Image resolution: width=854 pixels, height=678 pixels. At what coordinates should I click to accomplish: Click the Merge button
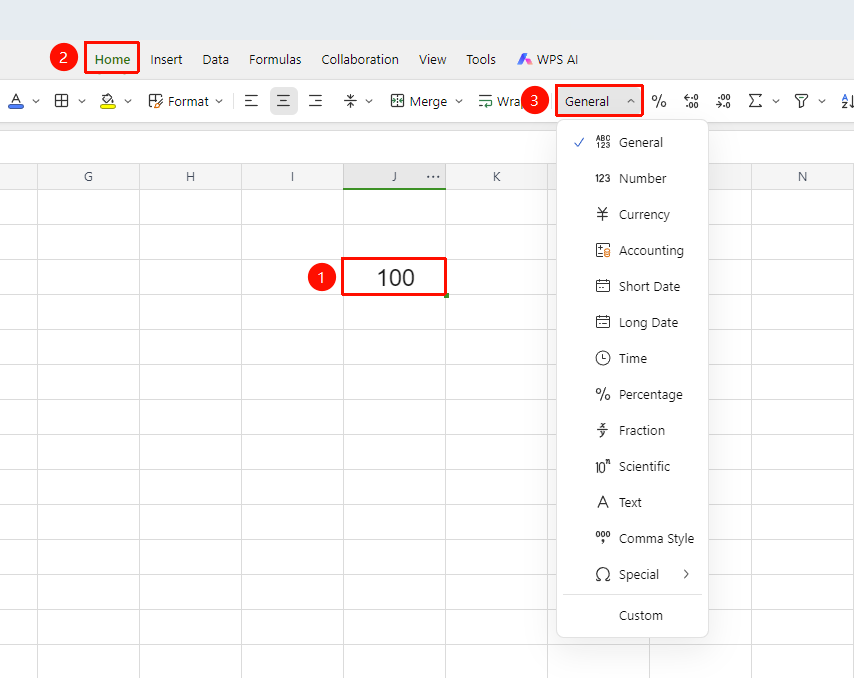pos(419,101)
